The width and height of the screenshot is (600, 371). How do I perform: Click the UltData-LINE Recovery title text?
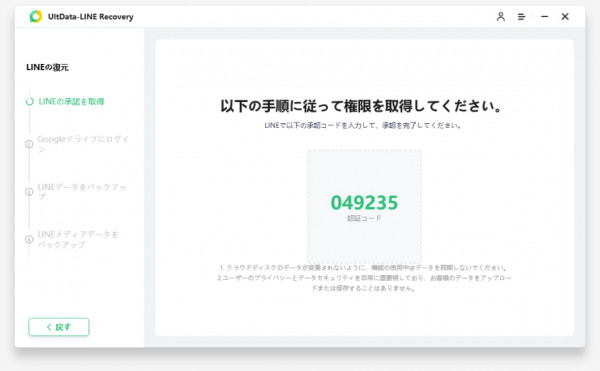tap(91, 17)
